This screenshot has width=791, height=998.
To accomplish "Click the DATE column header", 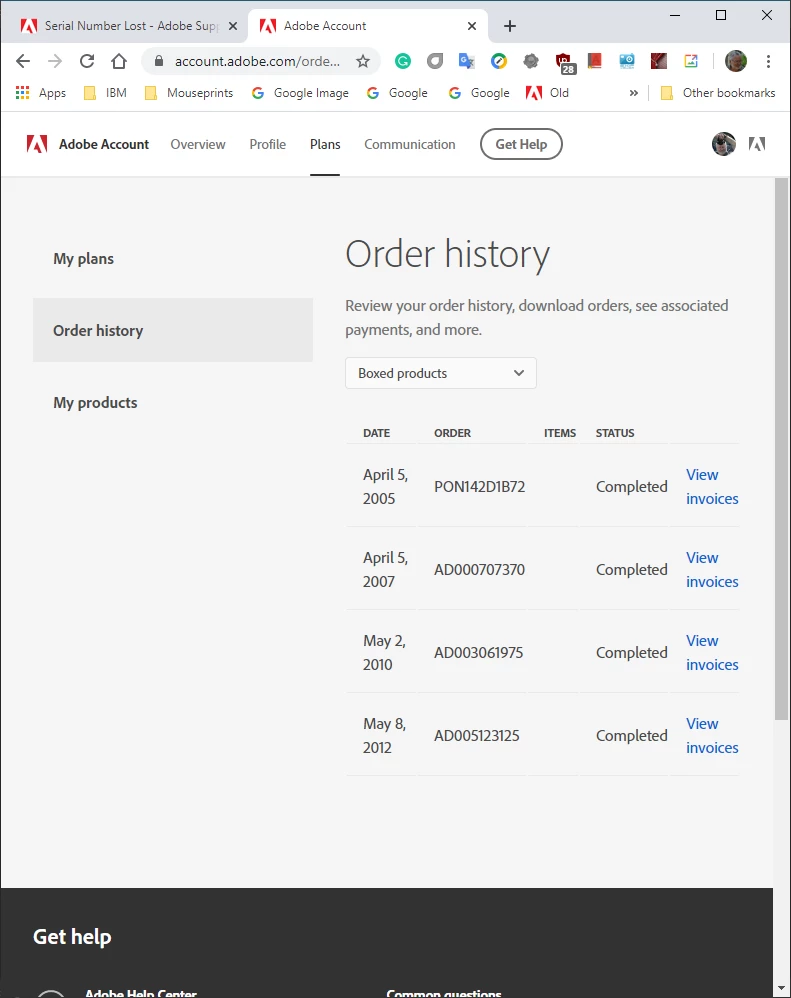I will (x=377, y=433).
